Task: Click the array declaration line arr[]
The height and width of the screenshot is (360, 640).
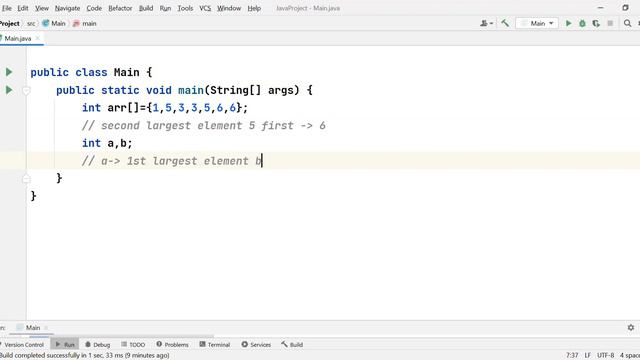Action: 165,108
